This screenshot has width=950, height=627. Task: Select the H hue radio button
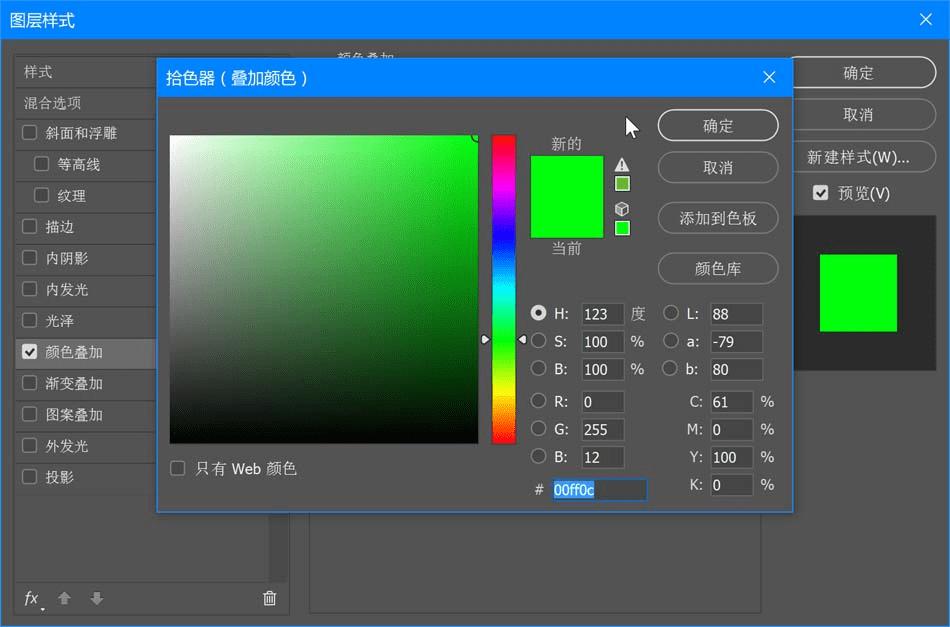(538, 313)
